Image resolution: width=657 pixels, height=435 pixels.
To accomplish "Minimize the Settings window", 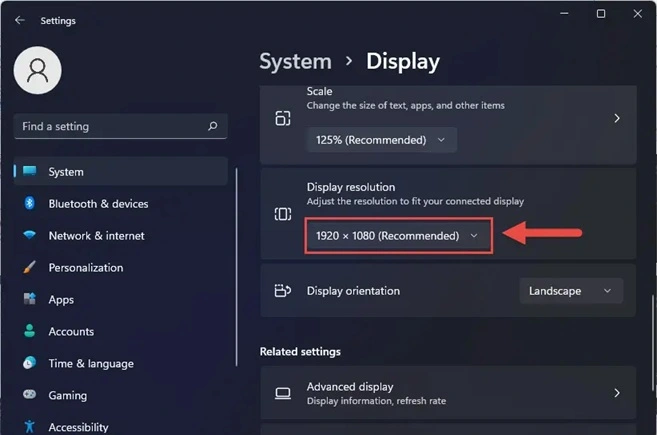I will pyautogui.click(x=564, y=14).
